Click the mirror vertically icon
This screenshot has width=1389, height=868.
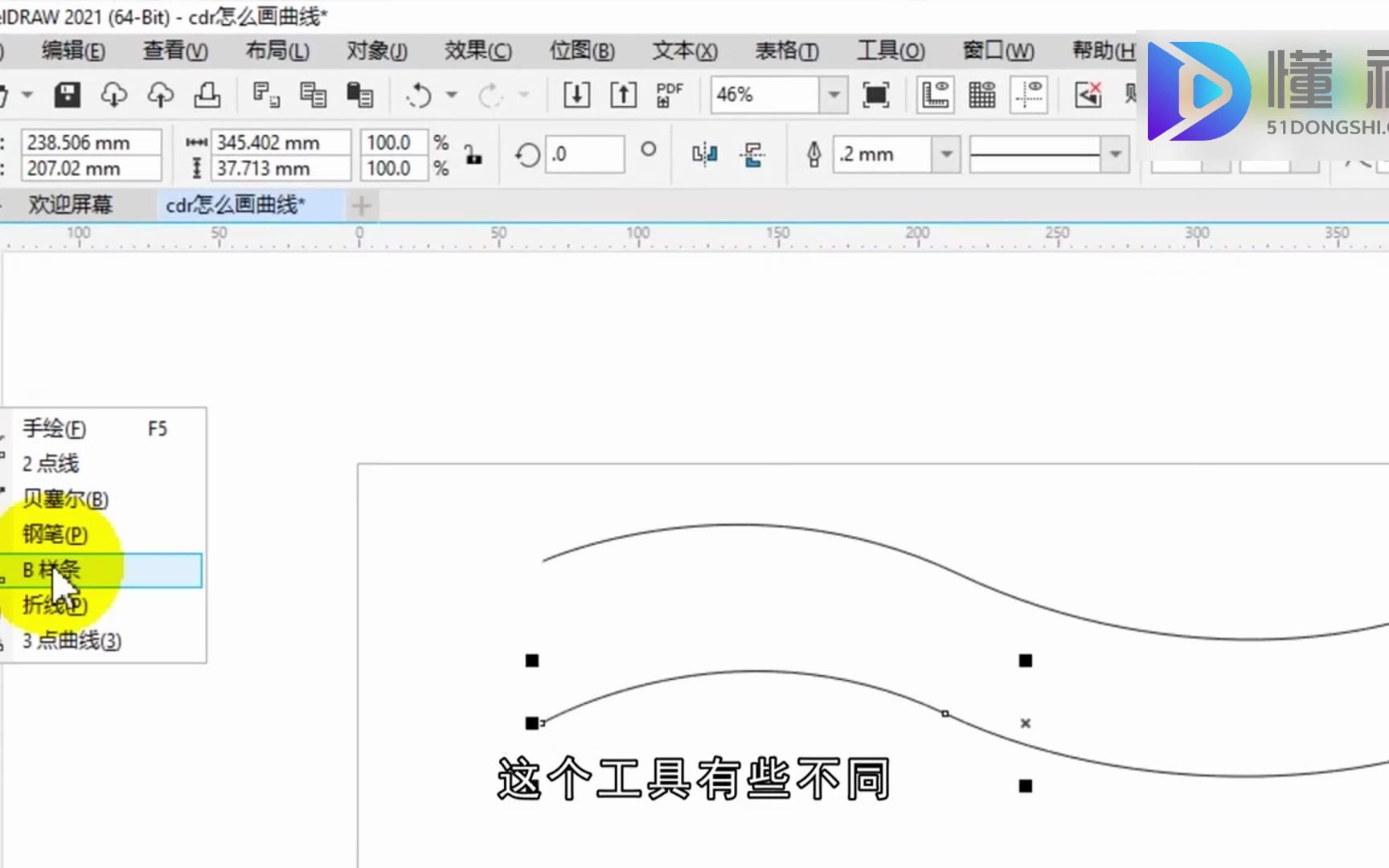pyautogui.click(x=752, y=154)
